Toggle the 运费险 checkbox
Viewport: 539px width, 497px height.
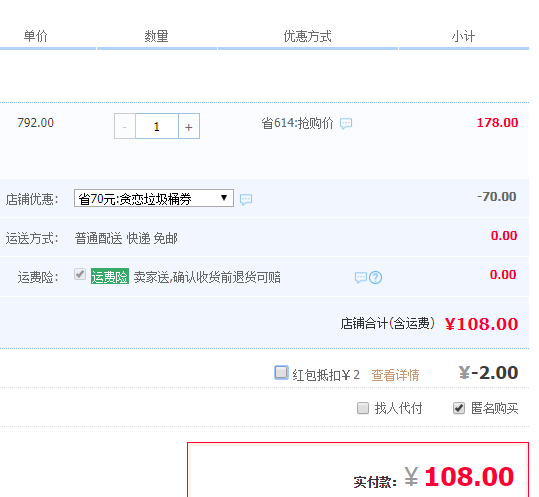tap(80, 275)
